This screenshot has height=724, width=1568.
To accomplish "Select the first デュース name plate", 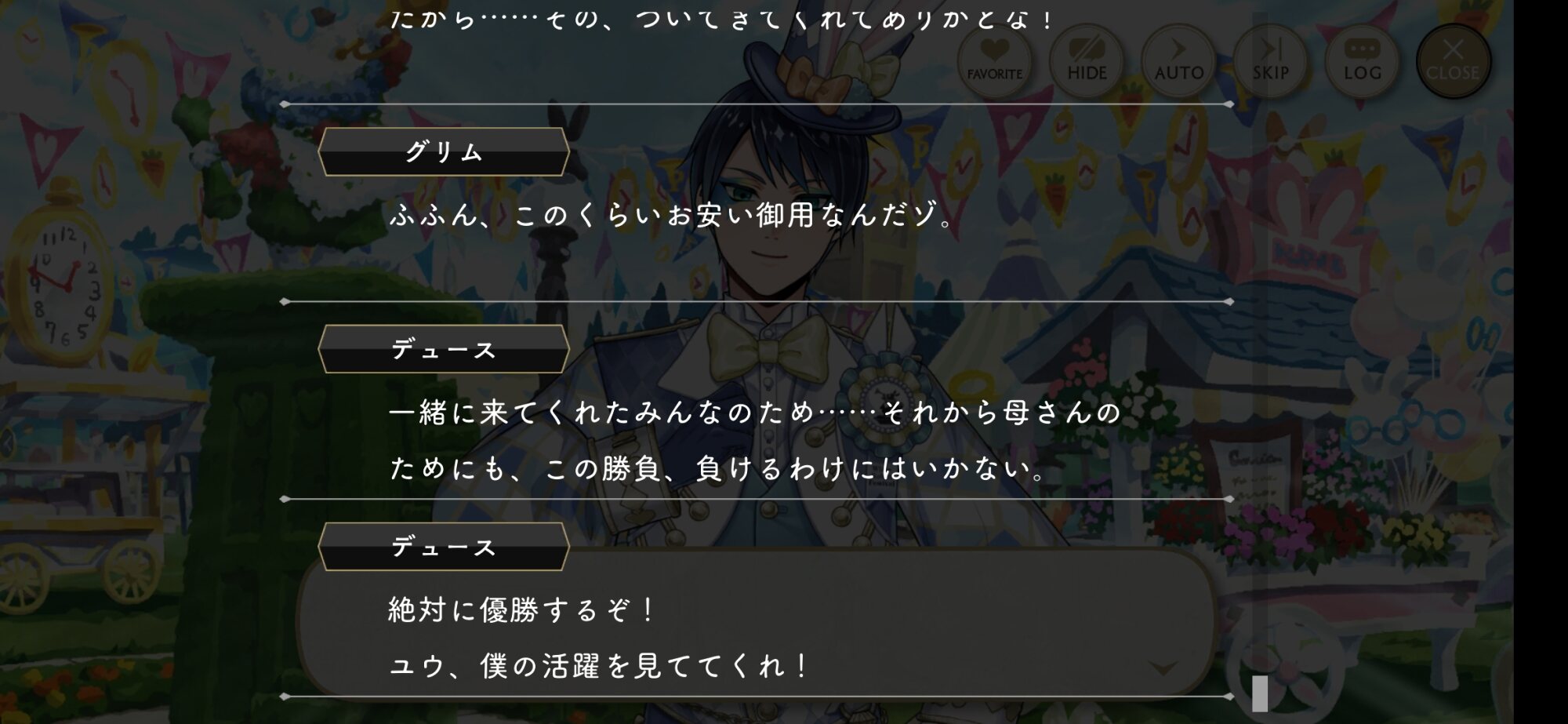I will 444,349.
